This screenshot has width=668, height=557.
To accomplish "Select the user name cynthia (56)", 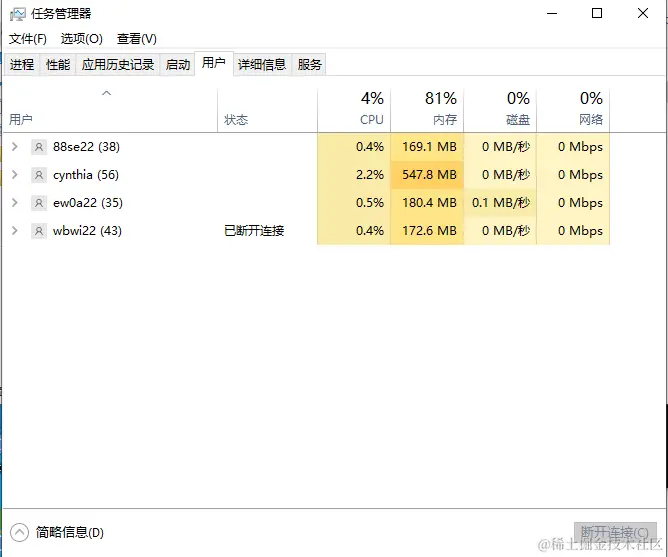I will (86, 175).
